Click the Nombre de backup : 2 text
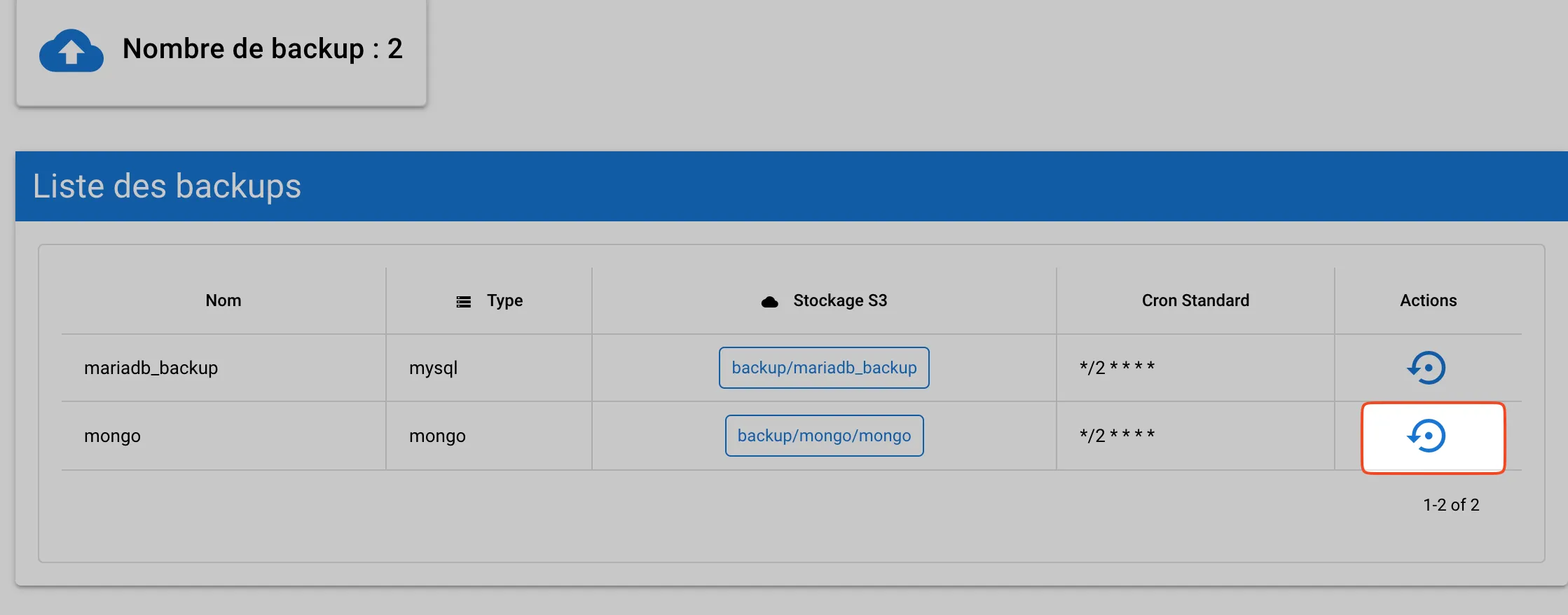Viewport: 1568px width, 615px height. [x=263, y=49]
